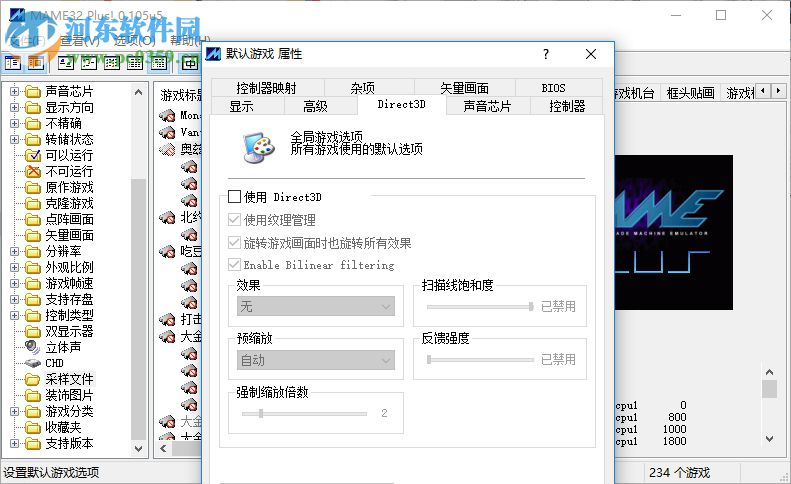Expand the 声音芯片 tree node

click(14, 91)
